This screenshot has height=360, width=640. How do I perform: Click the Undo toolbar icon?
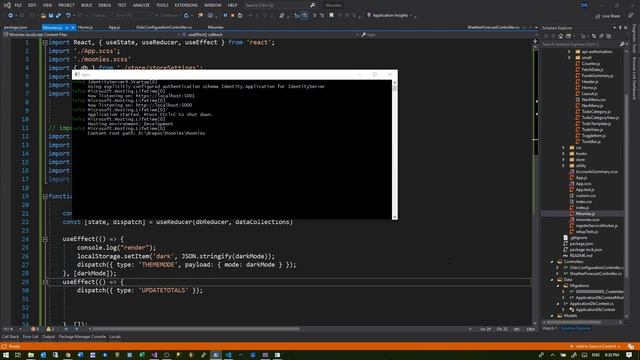[68, 16]
